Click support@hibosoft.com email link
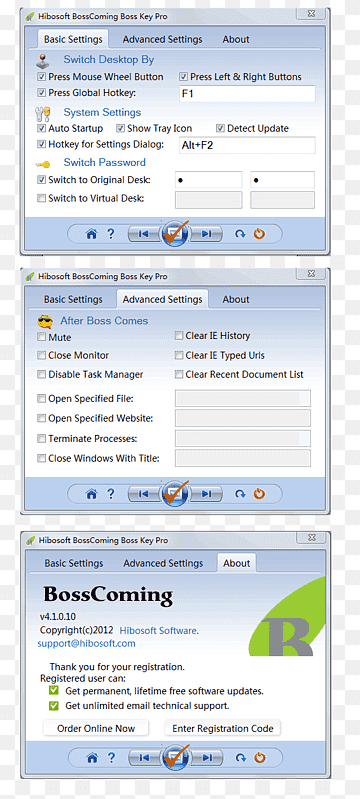Image resolution: width=360 pixels, height=799 pixels. [87, 643]
